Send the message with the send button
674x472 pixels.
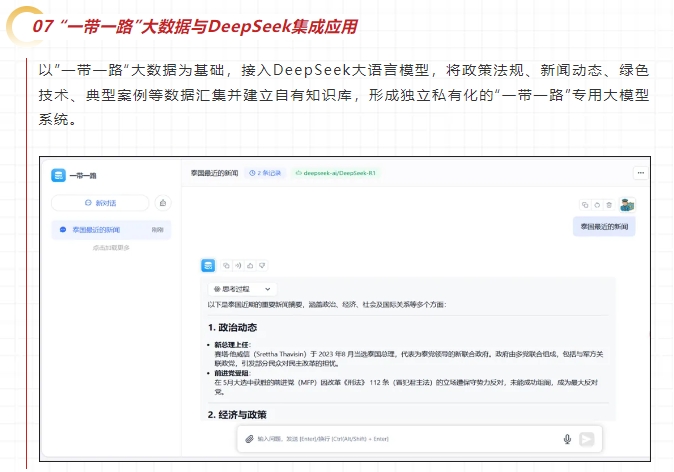pos(587,439)
